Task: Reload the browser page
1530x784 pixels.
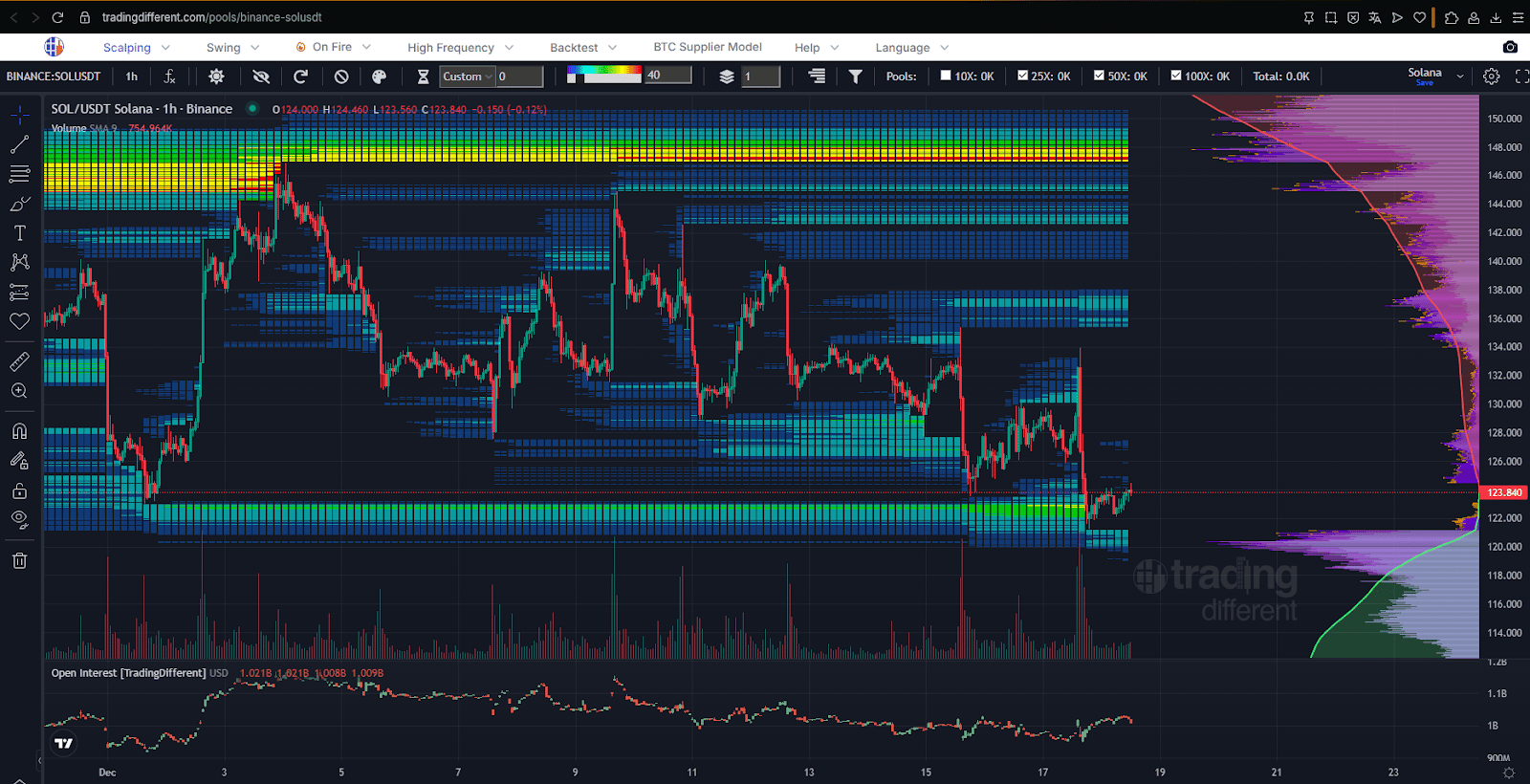Action: (x=57, y=17)
